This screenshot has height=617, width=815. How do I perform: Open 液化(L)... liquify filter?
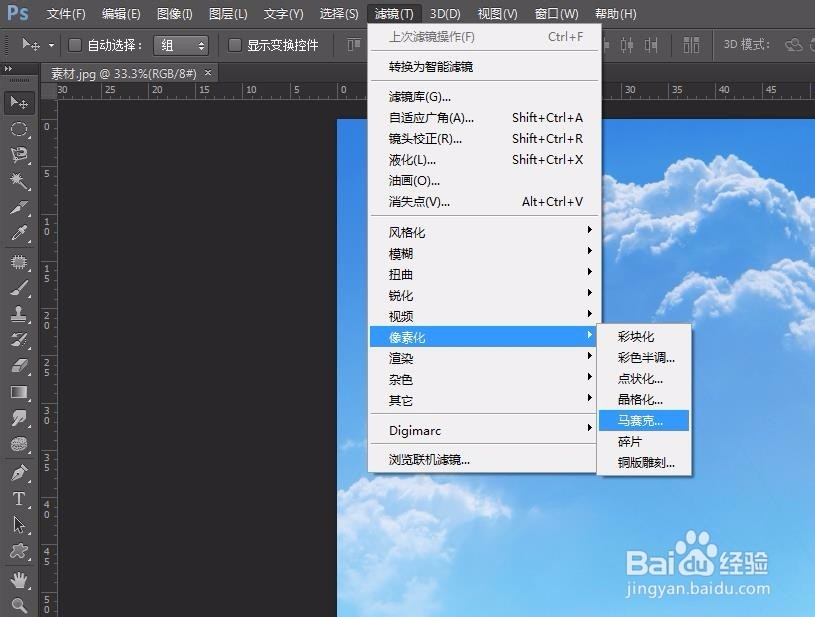(484, 160)
